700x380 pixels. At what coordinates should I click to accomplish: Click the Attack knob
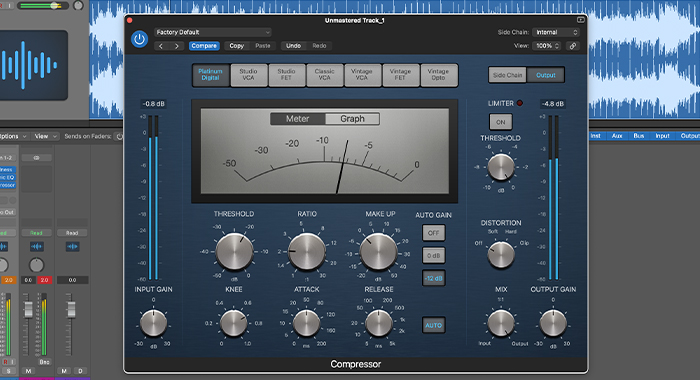click(x=306, y=323)
